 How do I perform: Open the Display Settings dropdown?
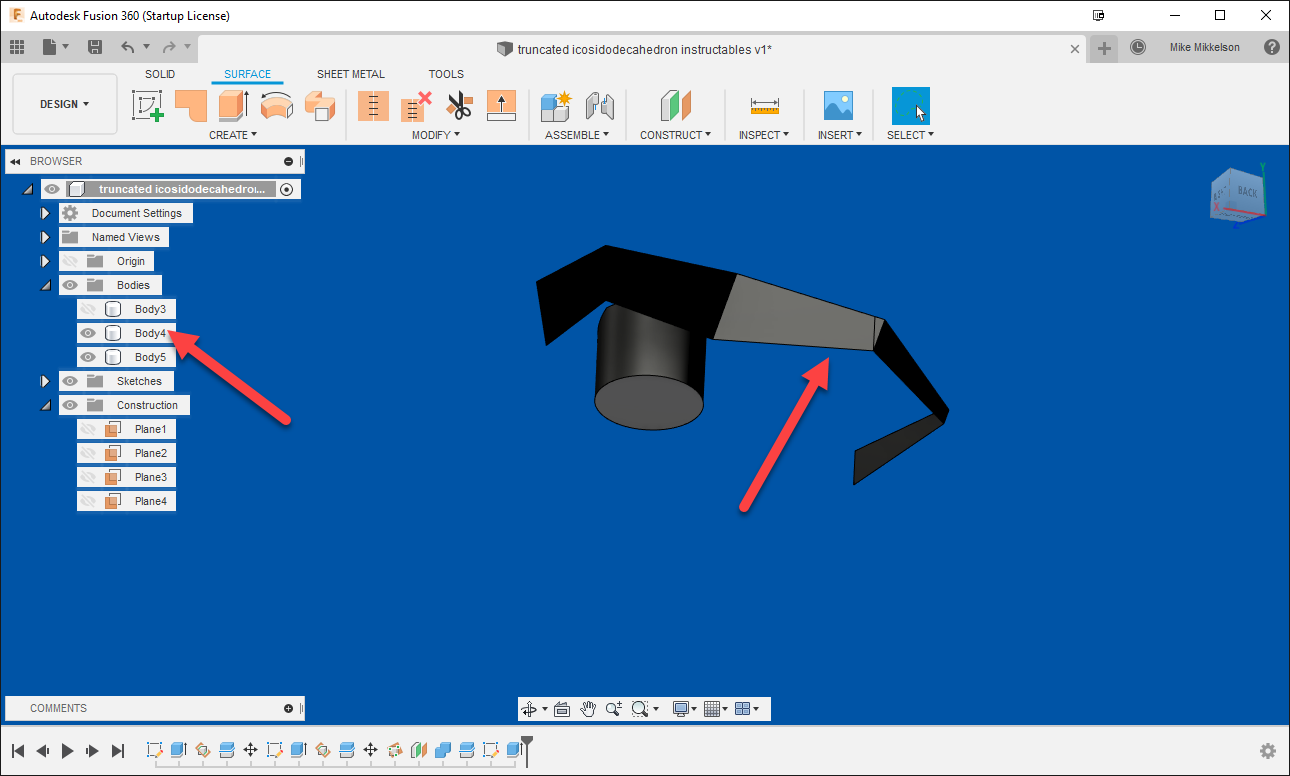click(x=684, y=709)
